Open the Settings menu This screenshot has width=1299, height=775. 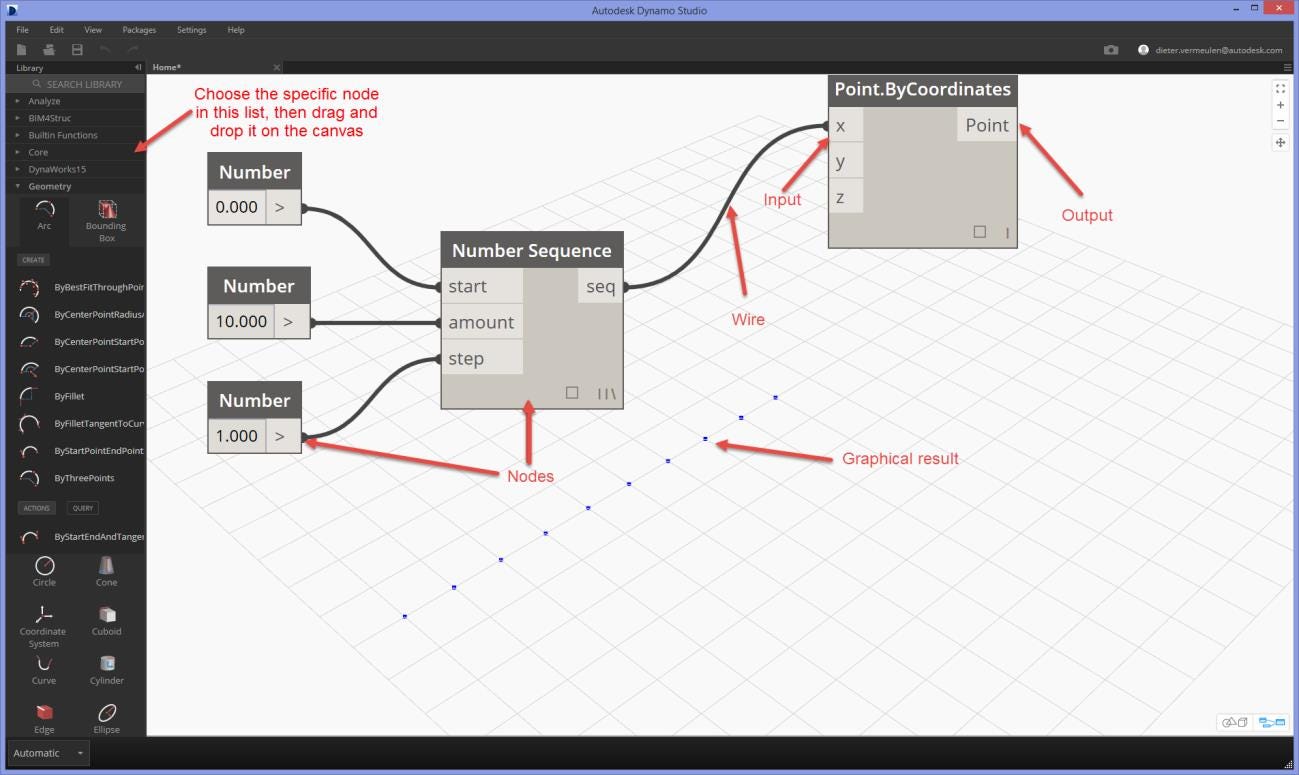click(191, 30)
